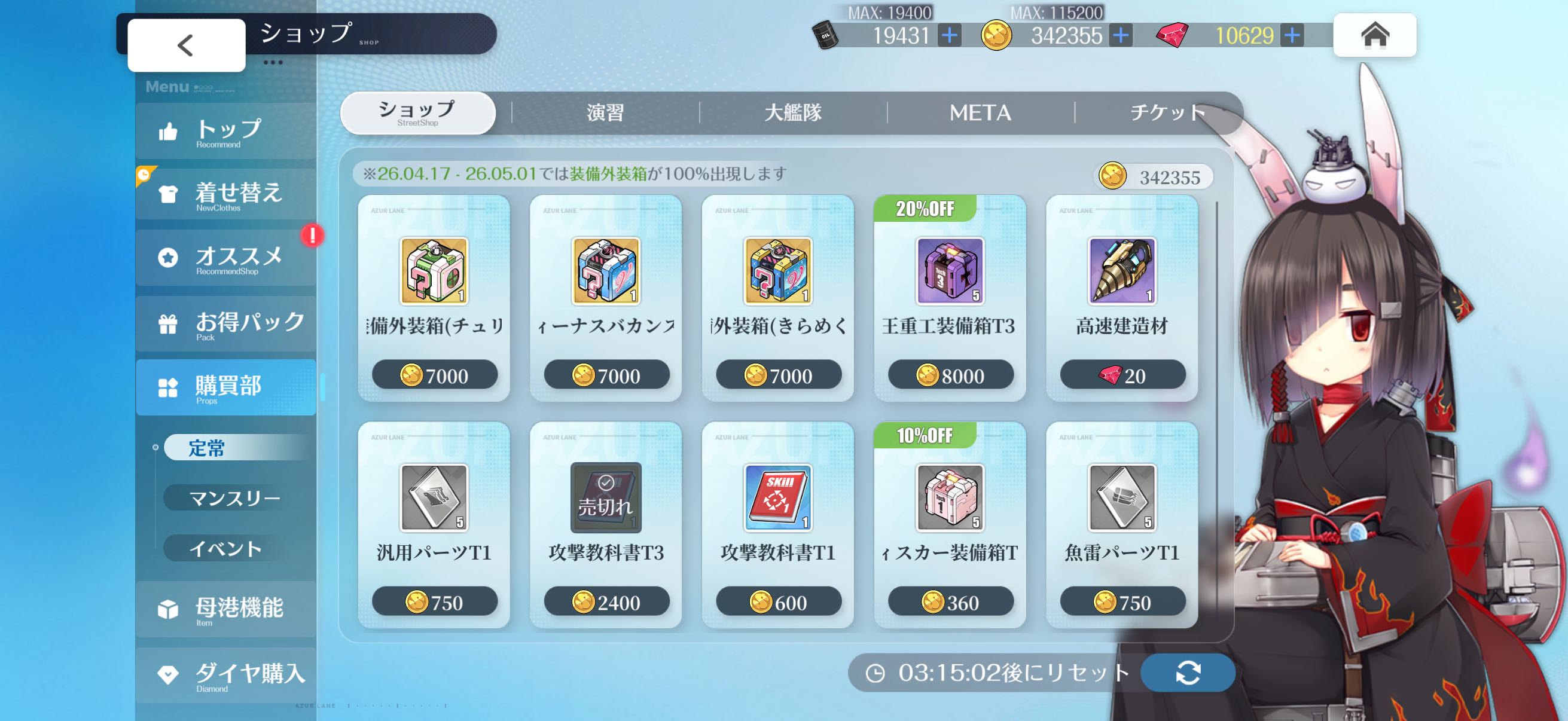
Task: Go back using the arrow button
Action: pos(186,45)
